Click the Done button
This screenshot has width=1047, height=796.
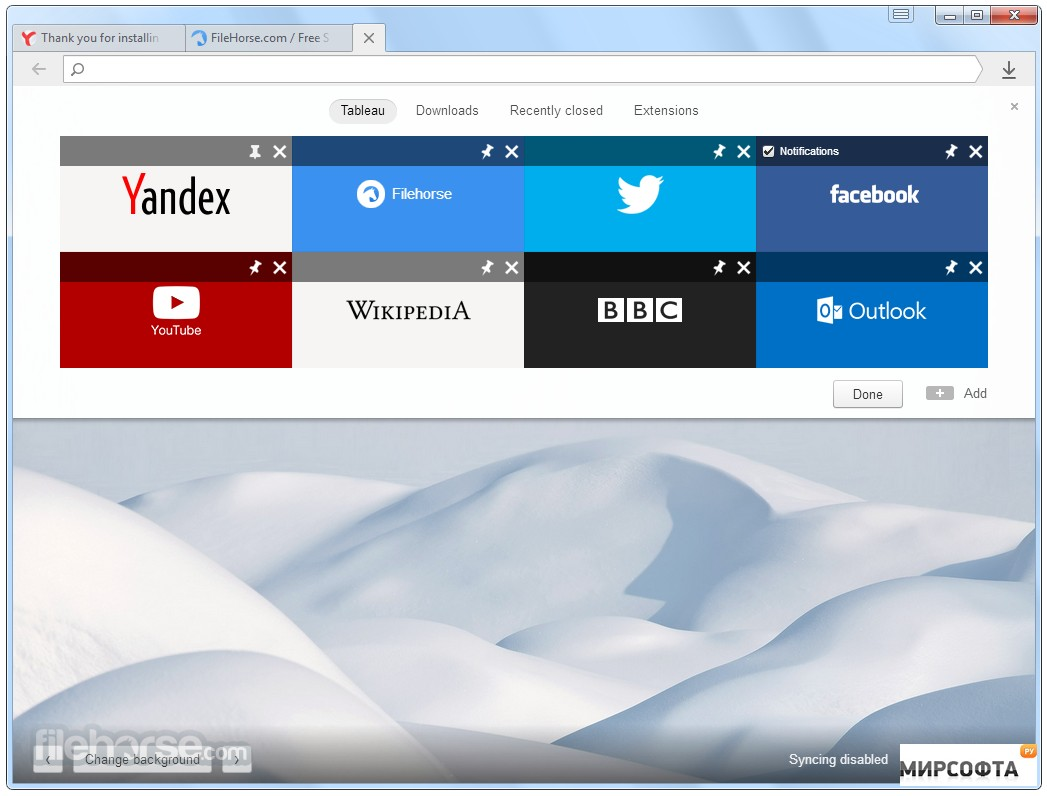coord(867,394)
